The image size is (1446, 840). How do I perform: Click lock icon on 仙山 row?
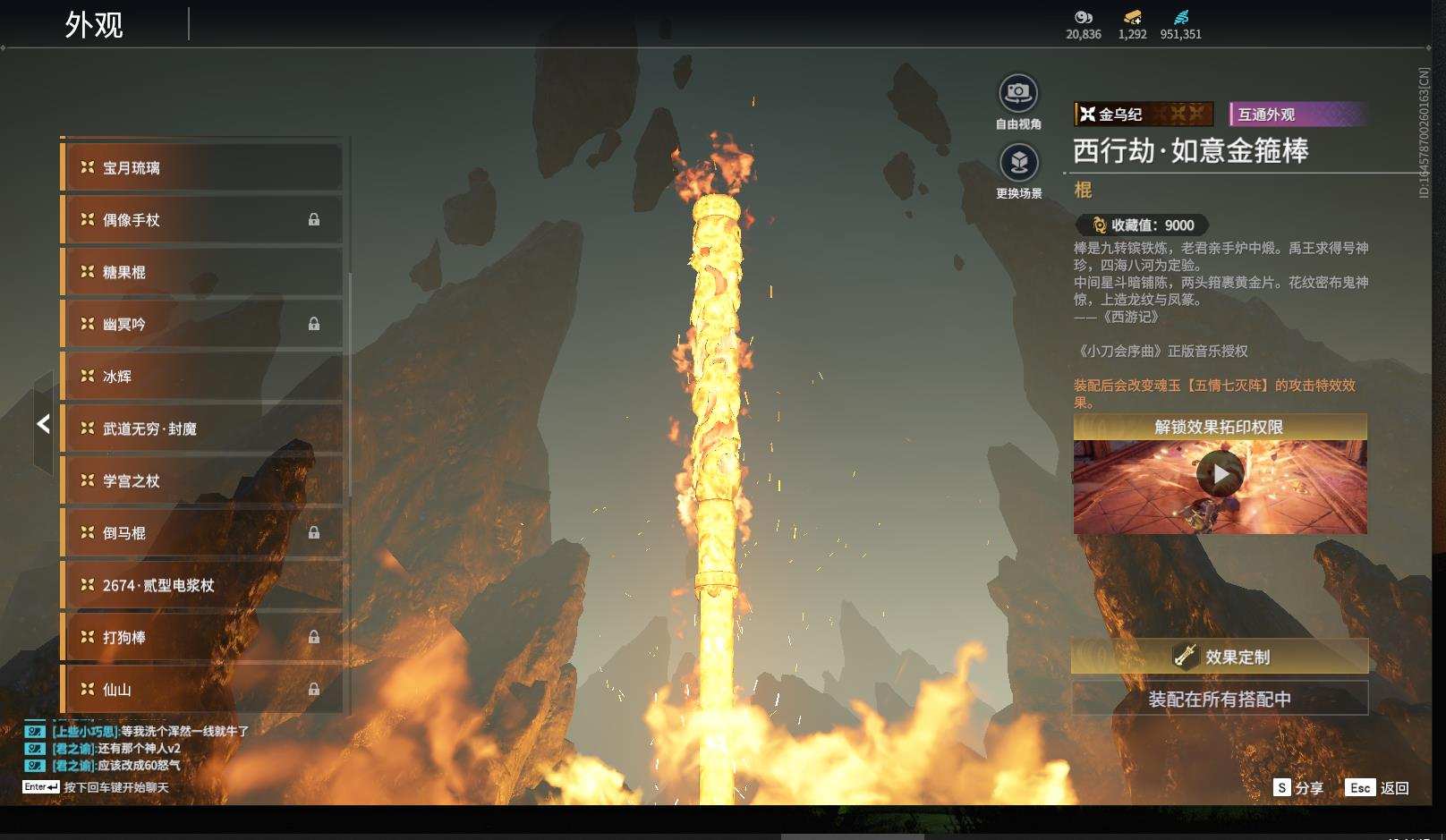tap(314, 689)
